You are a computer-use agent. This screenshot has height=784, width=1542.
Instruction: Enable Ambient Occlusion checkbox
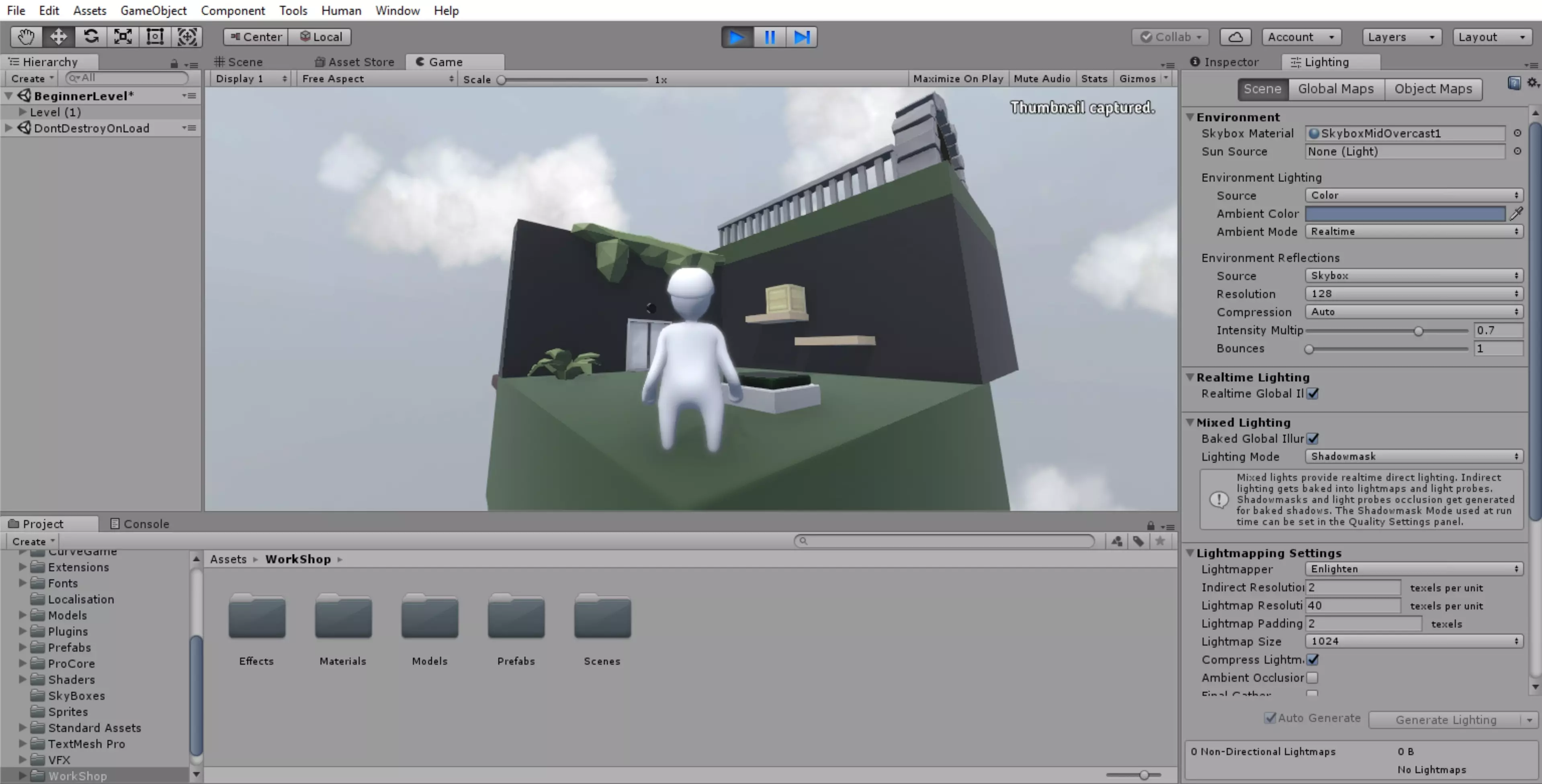pyautogui.click(x=1313, y=678)
